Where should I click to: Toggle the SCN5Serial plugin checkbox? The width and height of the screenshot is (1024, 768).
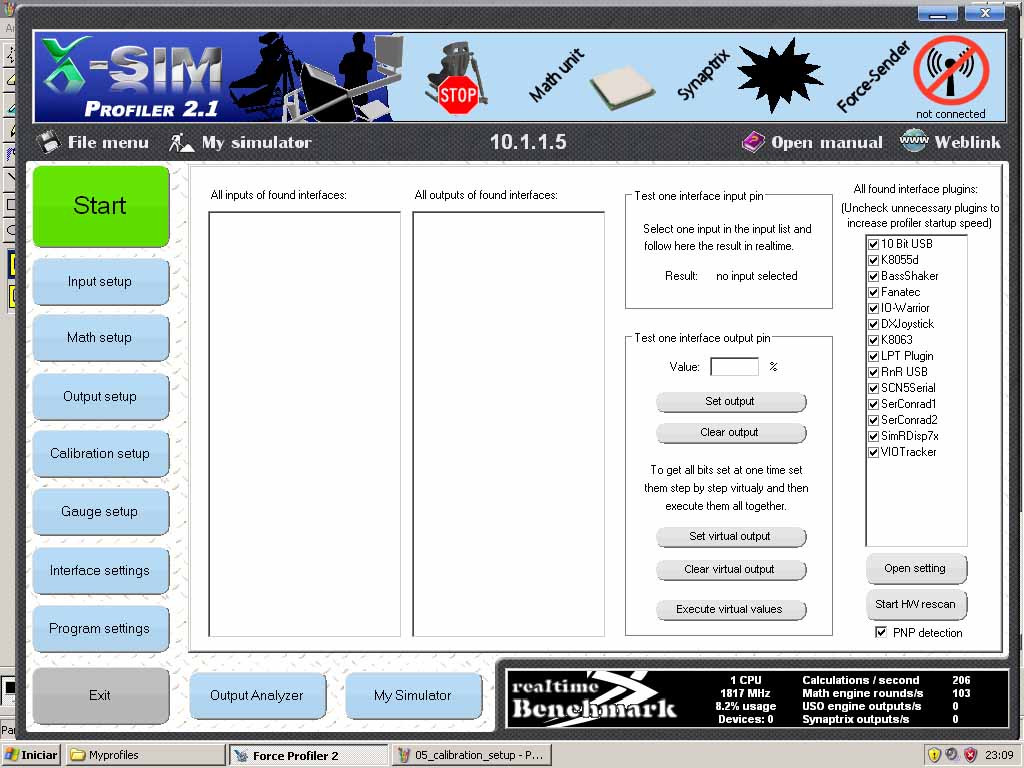[873, 388]
